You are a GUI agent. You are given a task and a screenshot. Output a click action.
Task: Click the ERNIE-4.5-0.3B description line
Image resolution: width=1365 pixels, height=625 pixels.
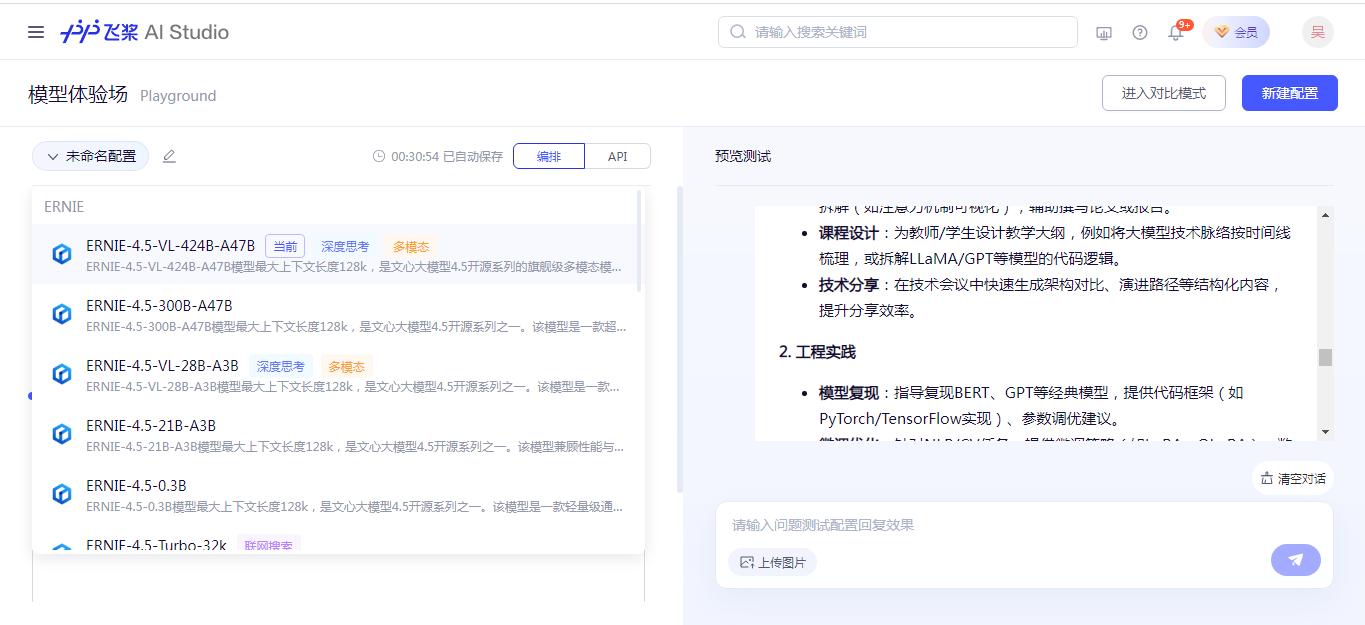pos(354,507)
